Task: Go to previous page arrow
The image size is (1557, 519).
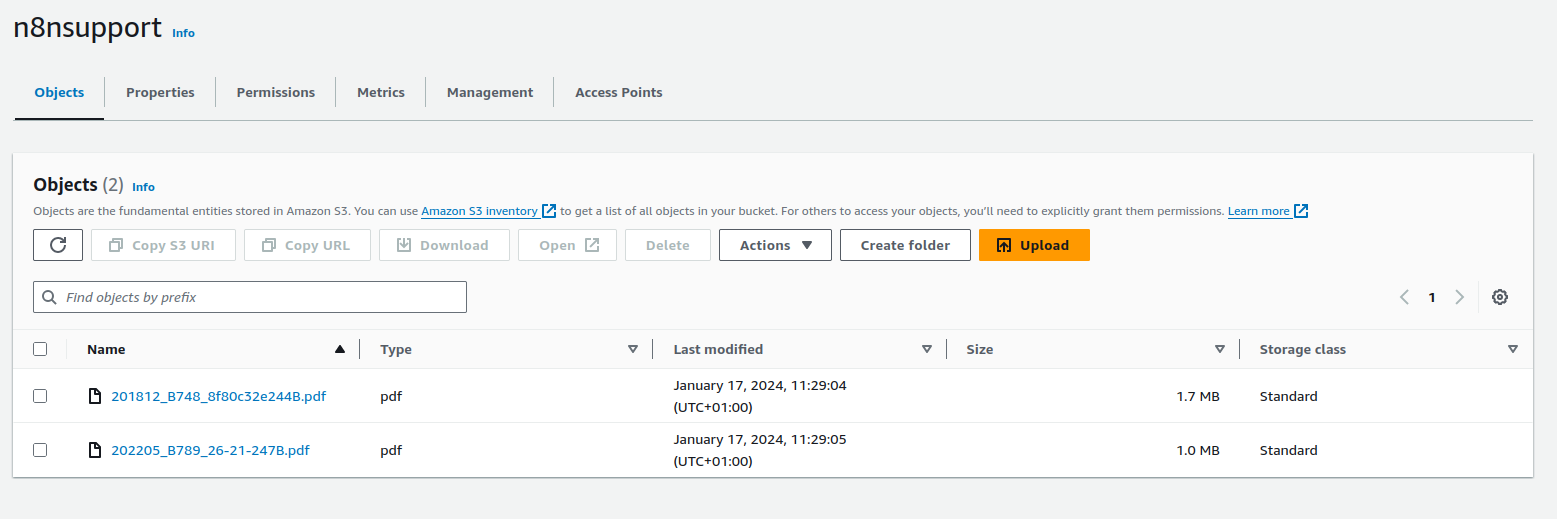Action: [x=1404, y=297]
